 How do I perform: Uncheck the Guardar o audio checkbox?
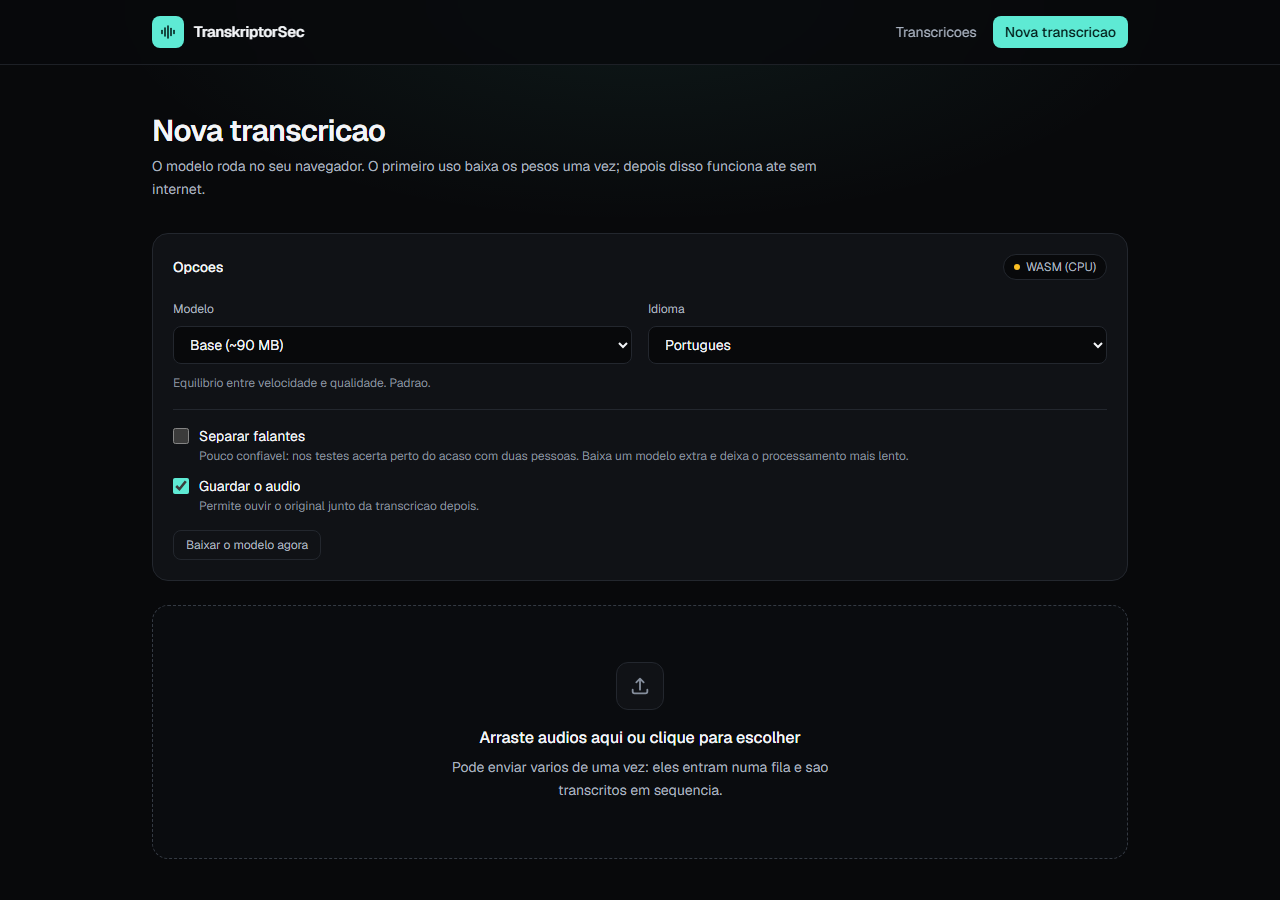181,486
